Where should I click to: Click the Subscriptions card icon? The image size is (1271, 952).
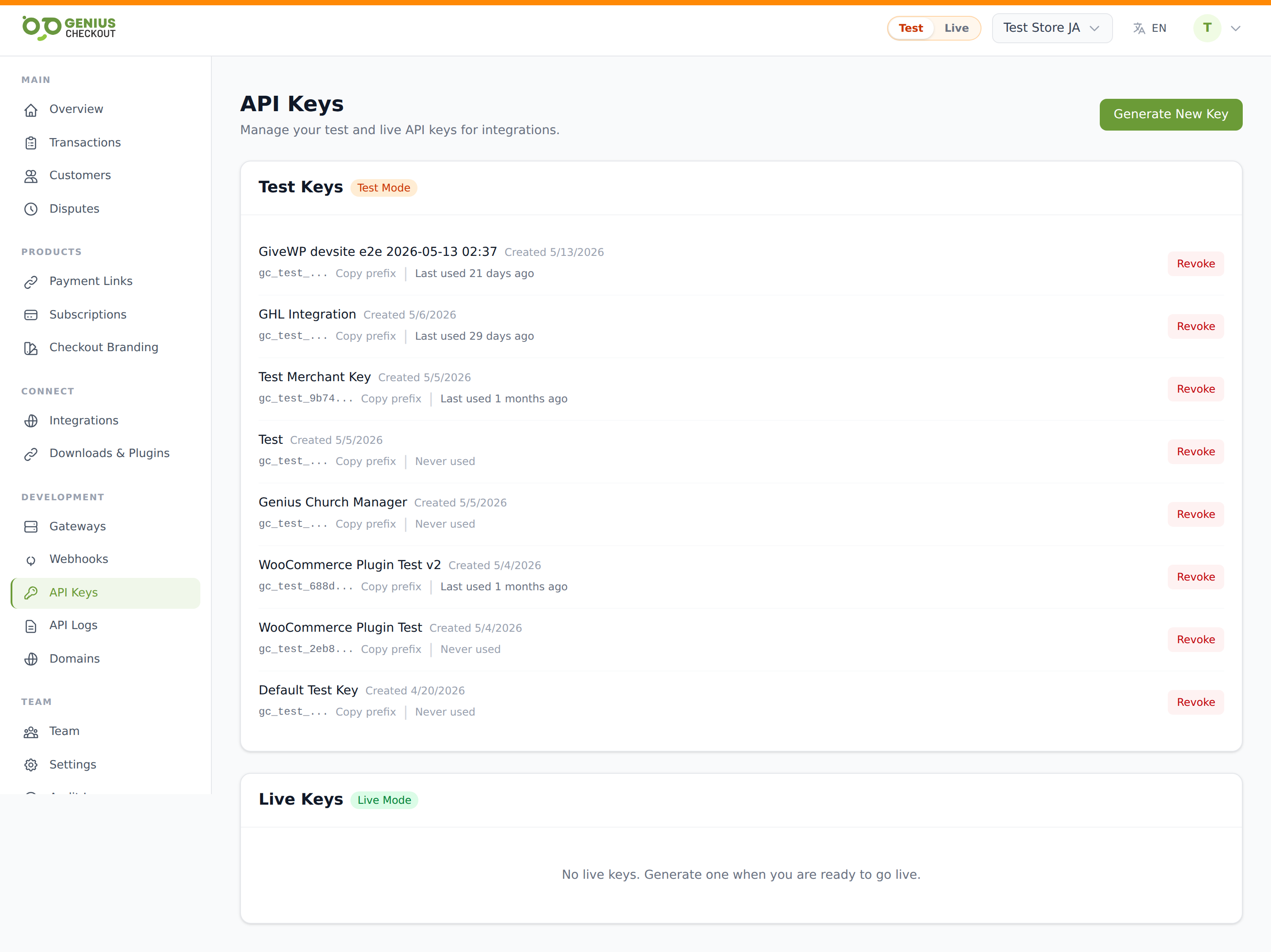31,315
